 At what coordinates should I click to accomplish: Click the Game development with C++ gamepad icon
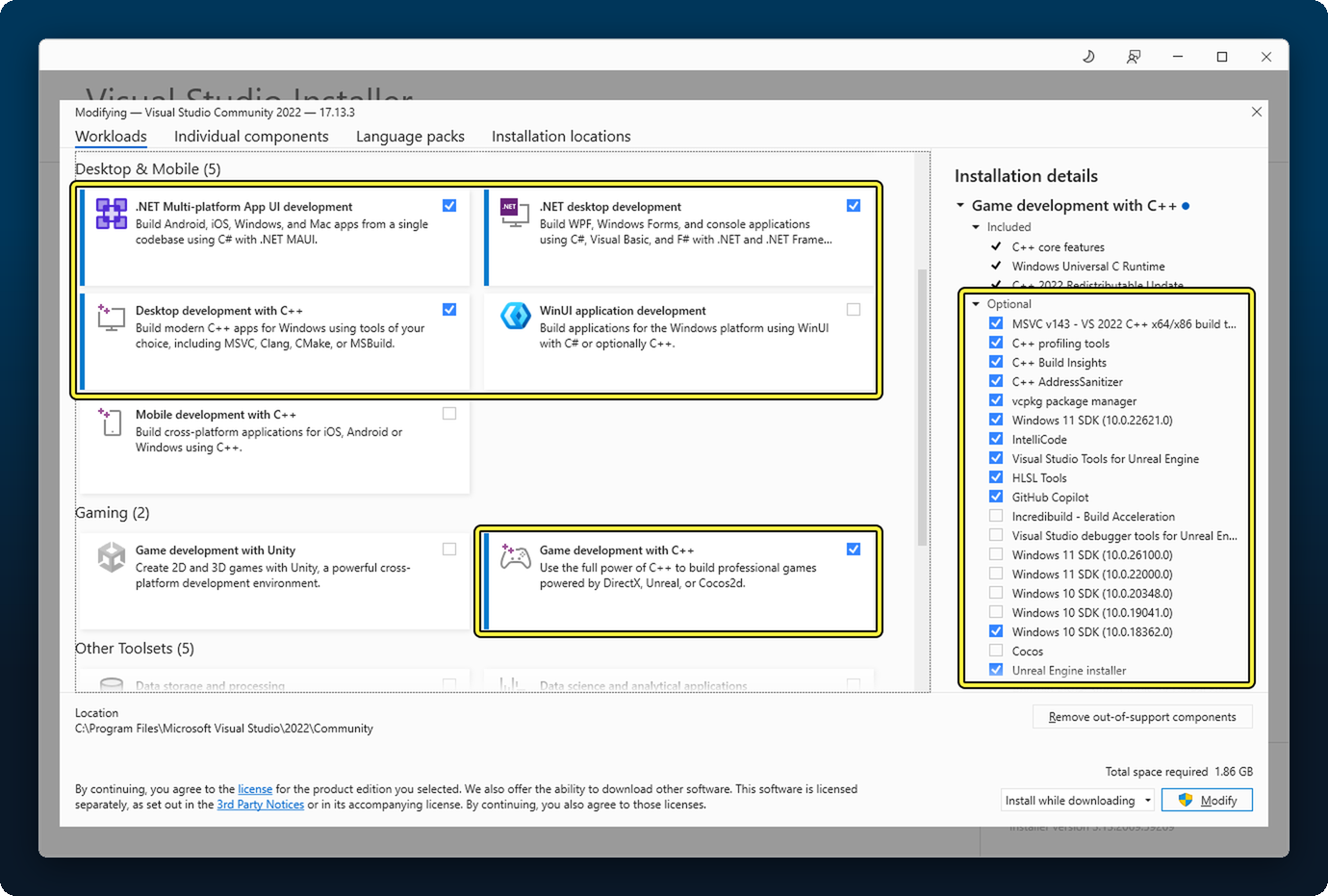click(516, 556)
